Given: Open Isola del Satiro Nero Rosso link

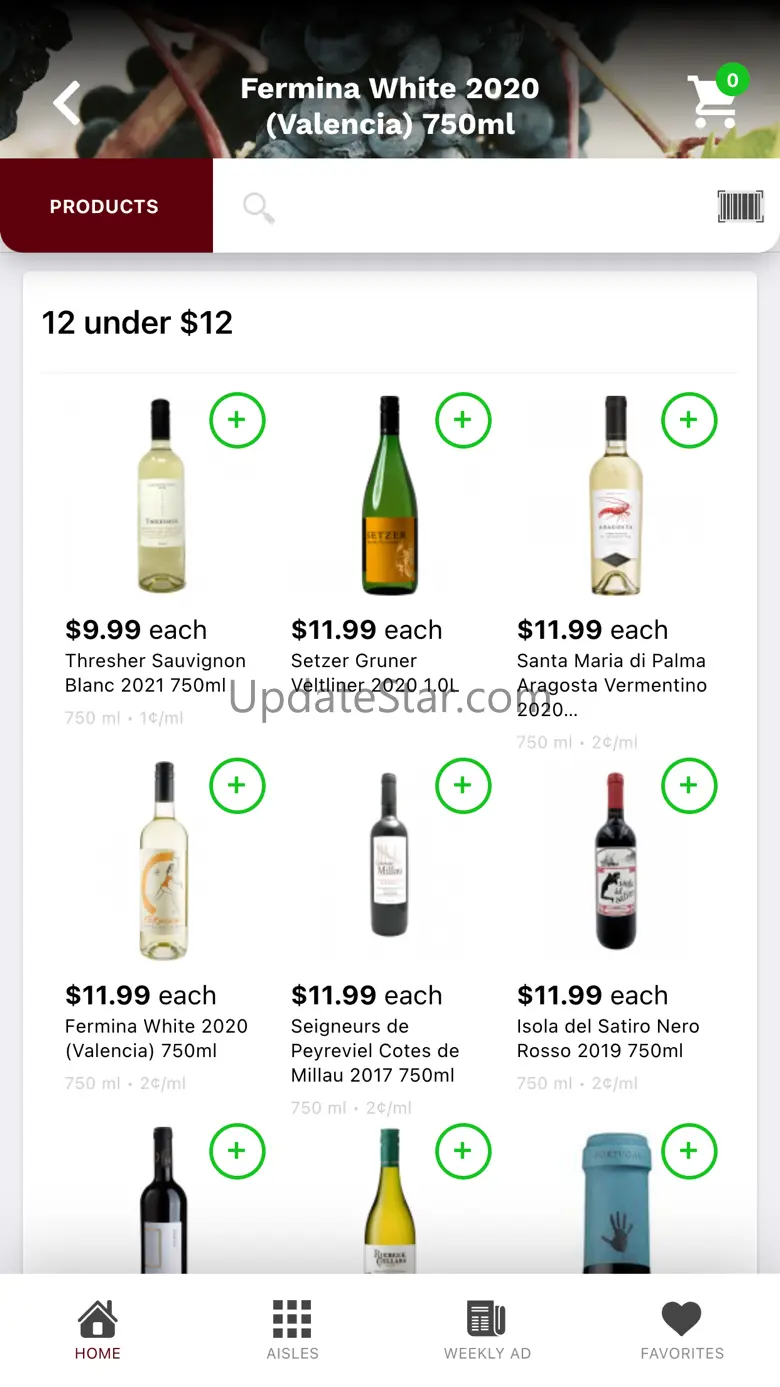Looking at the screenshot, I should (608, 1038).
